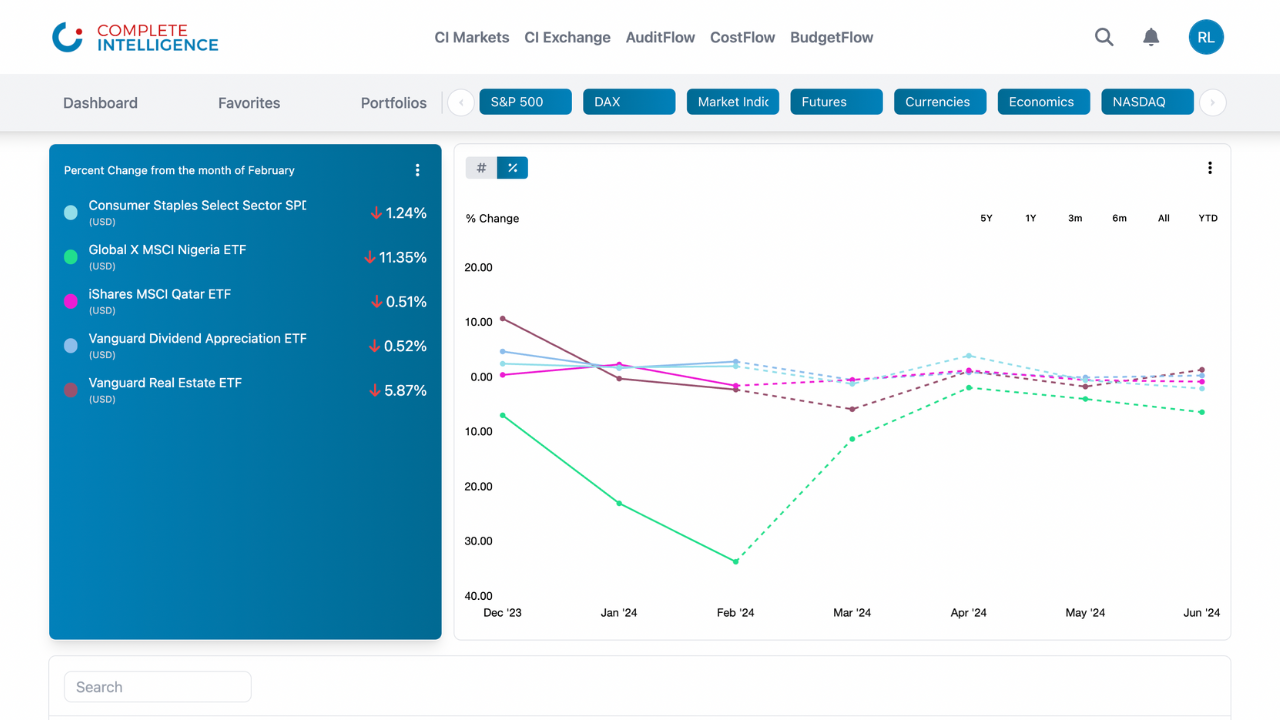Select the DAX chip
Screen dimensions: 1280x720
pos(629,102)
